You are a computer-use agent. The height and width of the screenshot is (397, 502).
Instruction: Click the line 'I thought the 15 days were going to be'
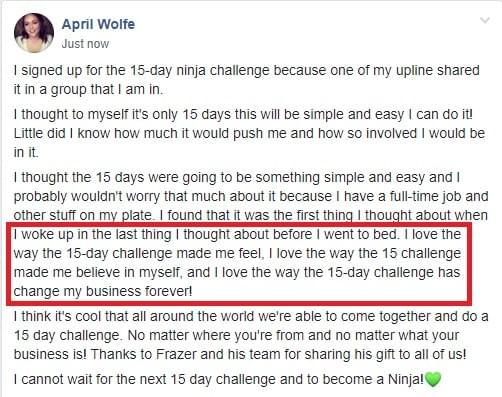coord(237,178)
